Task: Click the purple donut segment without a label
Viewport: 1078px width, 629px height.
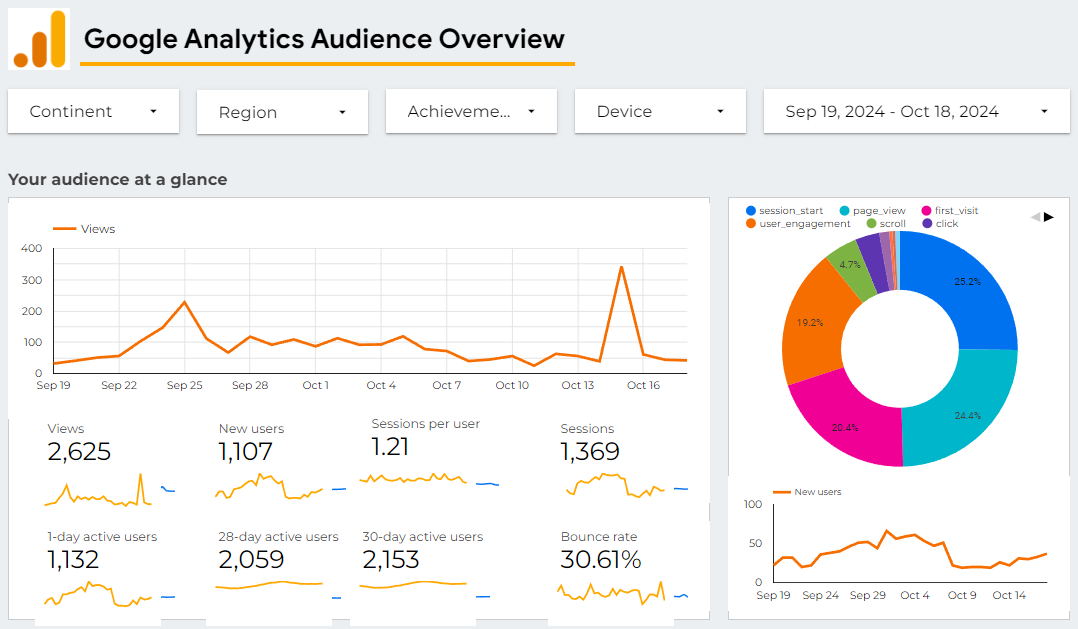Action: click(x=872, y=263)
